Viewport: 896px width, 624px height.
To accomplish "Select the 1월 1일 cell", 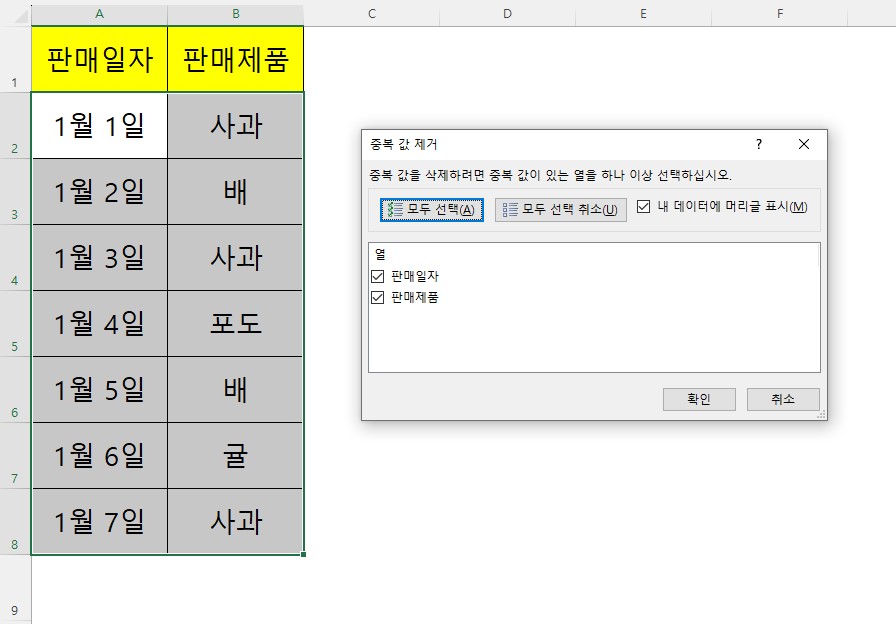I will (98, 124).
